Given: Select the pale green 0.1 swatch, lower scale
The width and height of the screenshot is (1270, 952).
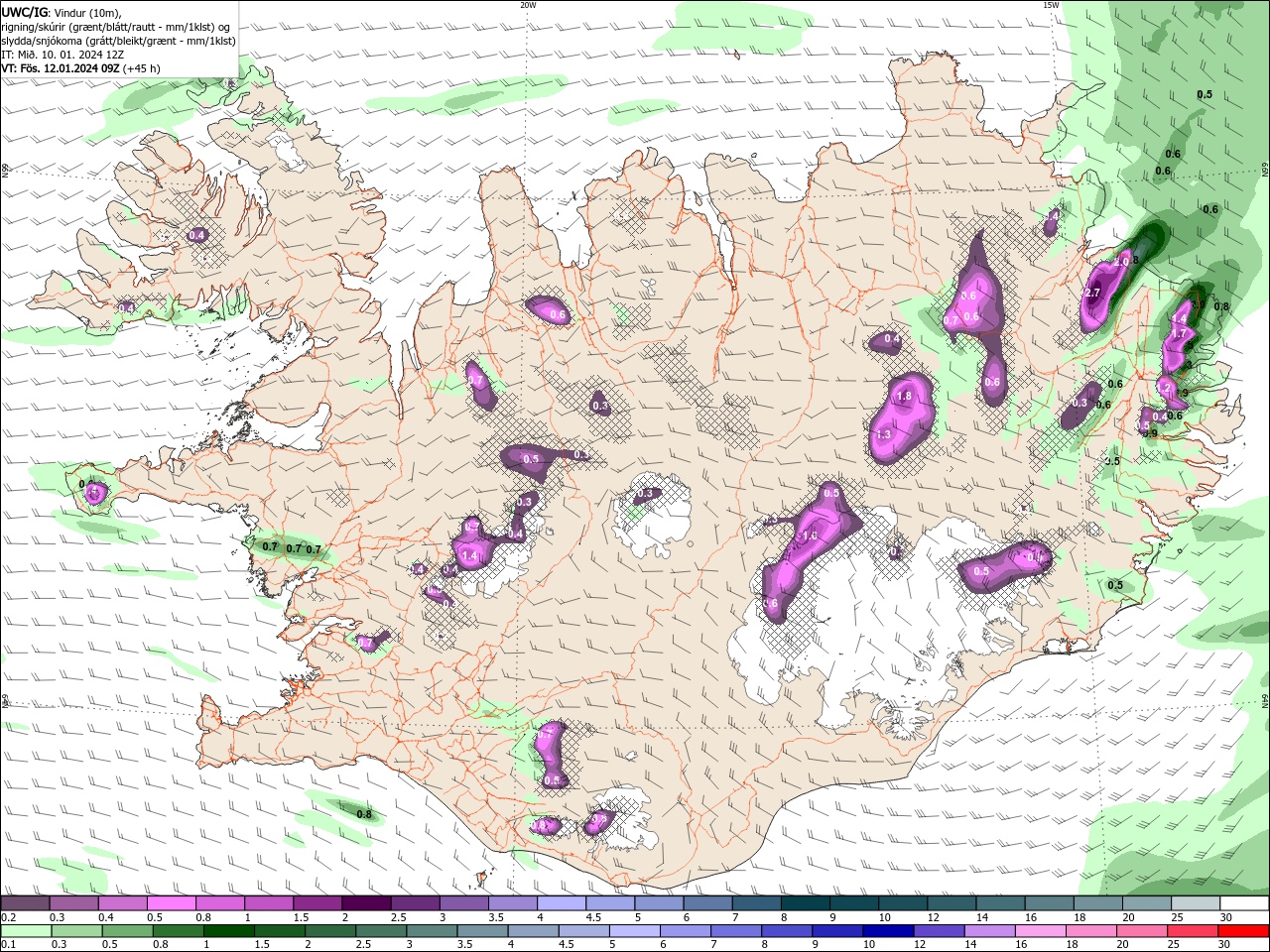Looking at the screenshot, I should 26,931.
